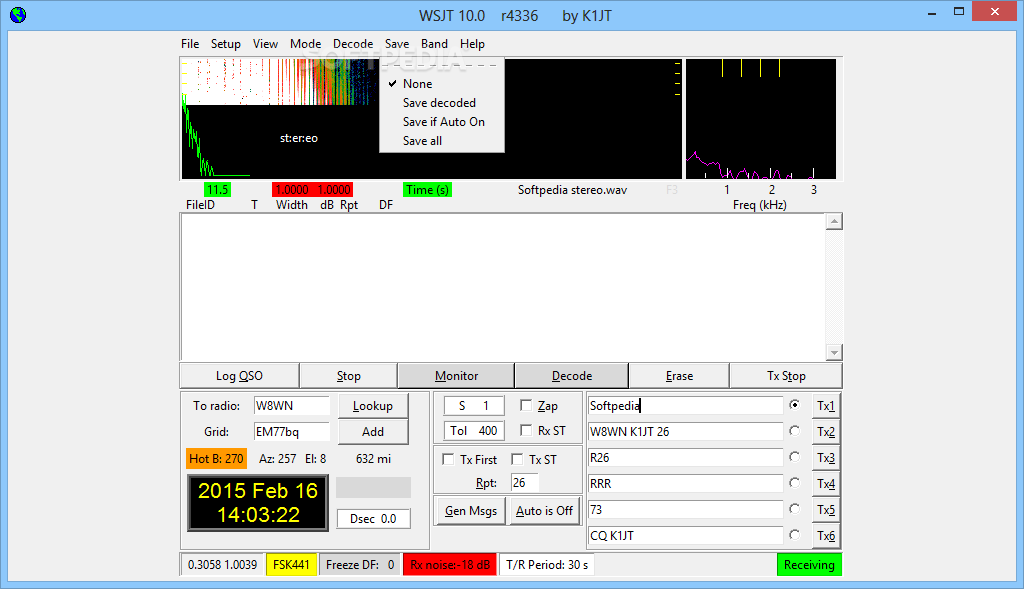Image resolution: width=1024 pixels, height=589 pixels.
Task: Click the Rx noise -18 dB indicator
Action: [450, 564]
